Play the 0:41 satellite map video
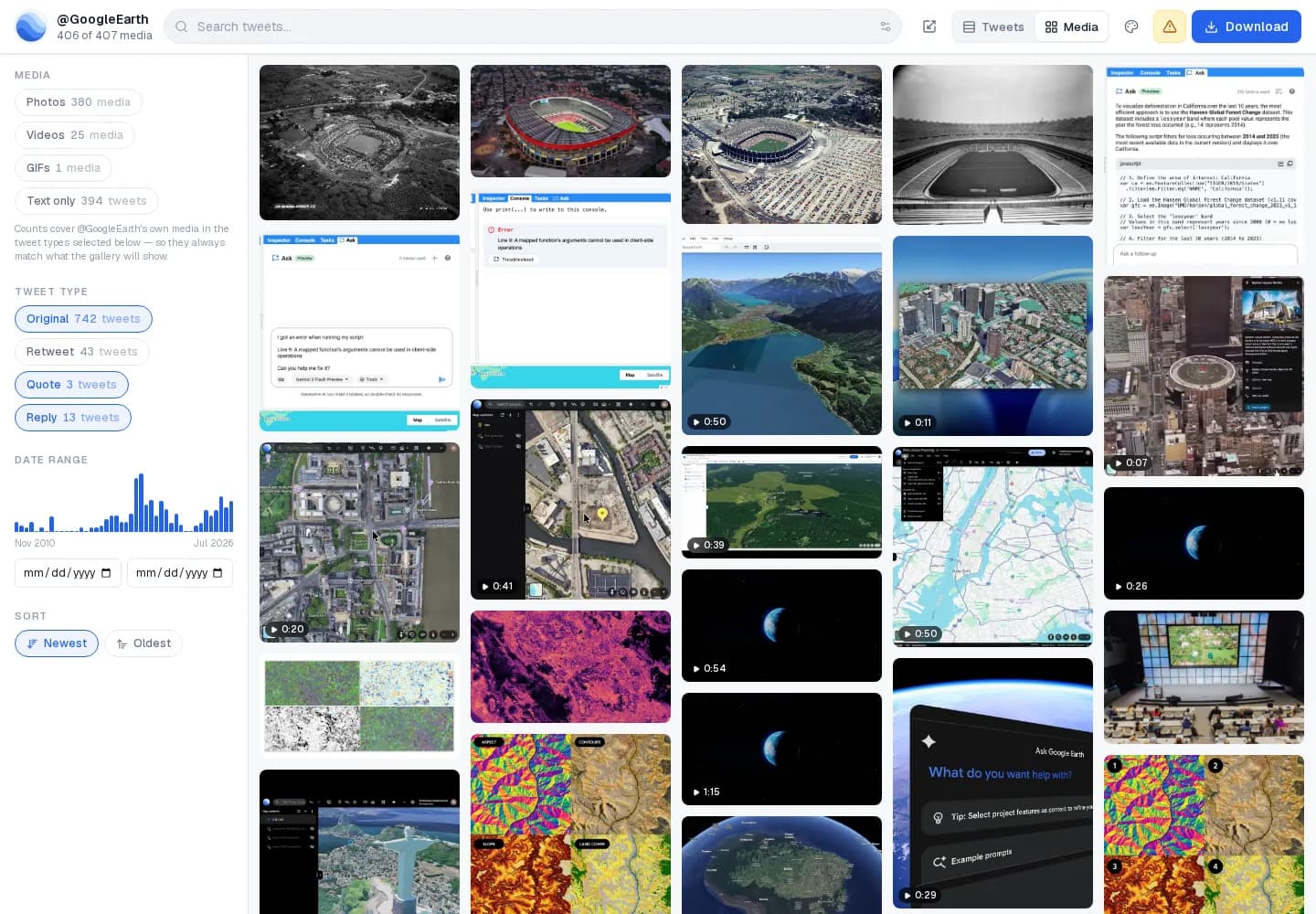1316x914 pixels. (570, 499)
